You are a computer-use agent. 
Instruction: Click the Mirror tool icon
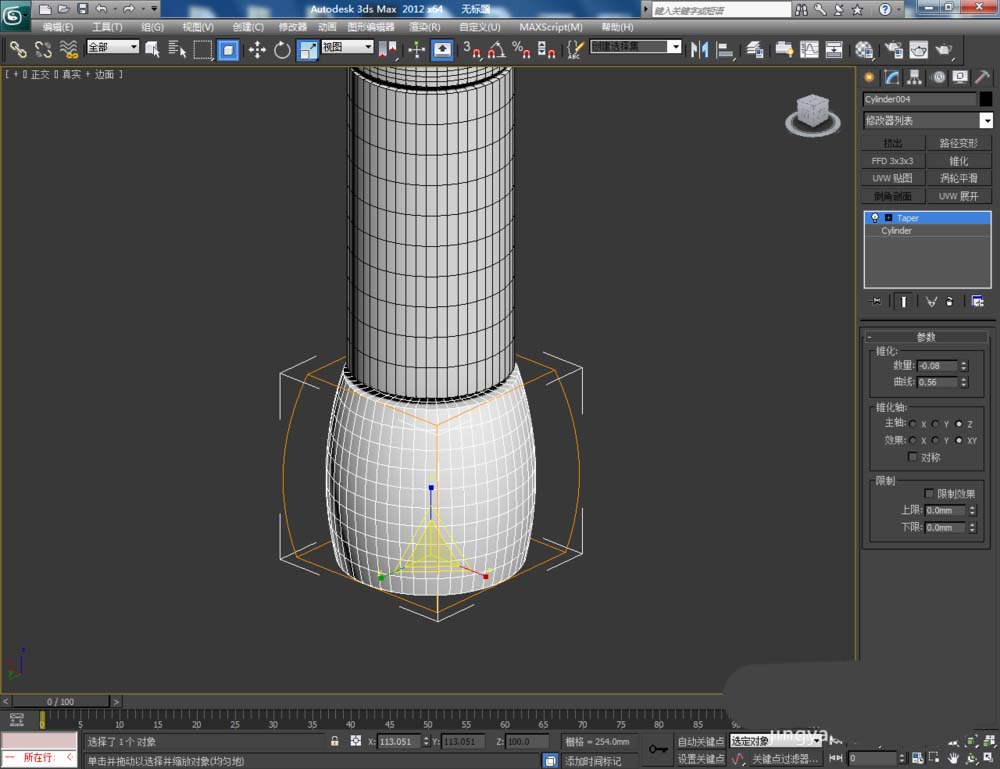700,49
